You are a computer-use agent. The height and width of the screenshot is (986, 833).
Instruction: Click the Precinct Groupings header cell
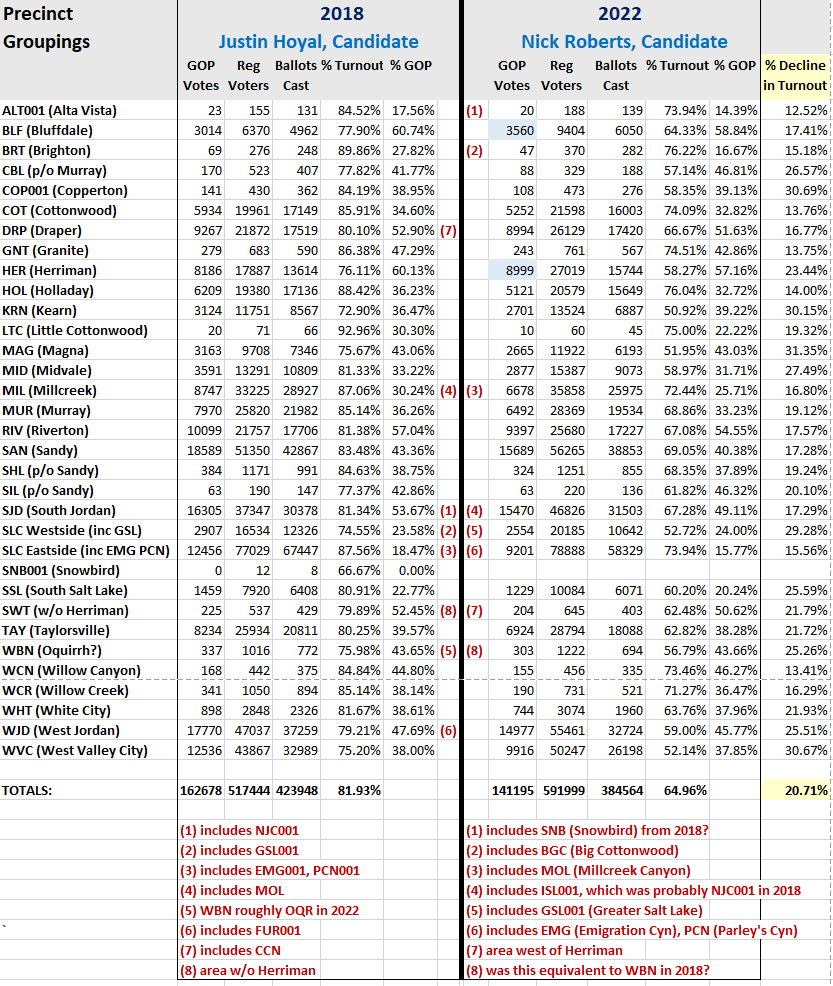tap(47, 28)
